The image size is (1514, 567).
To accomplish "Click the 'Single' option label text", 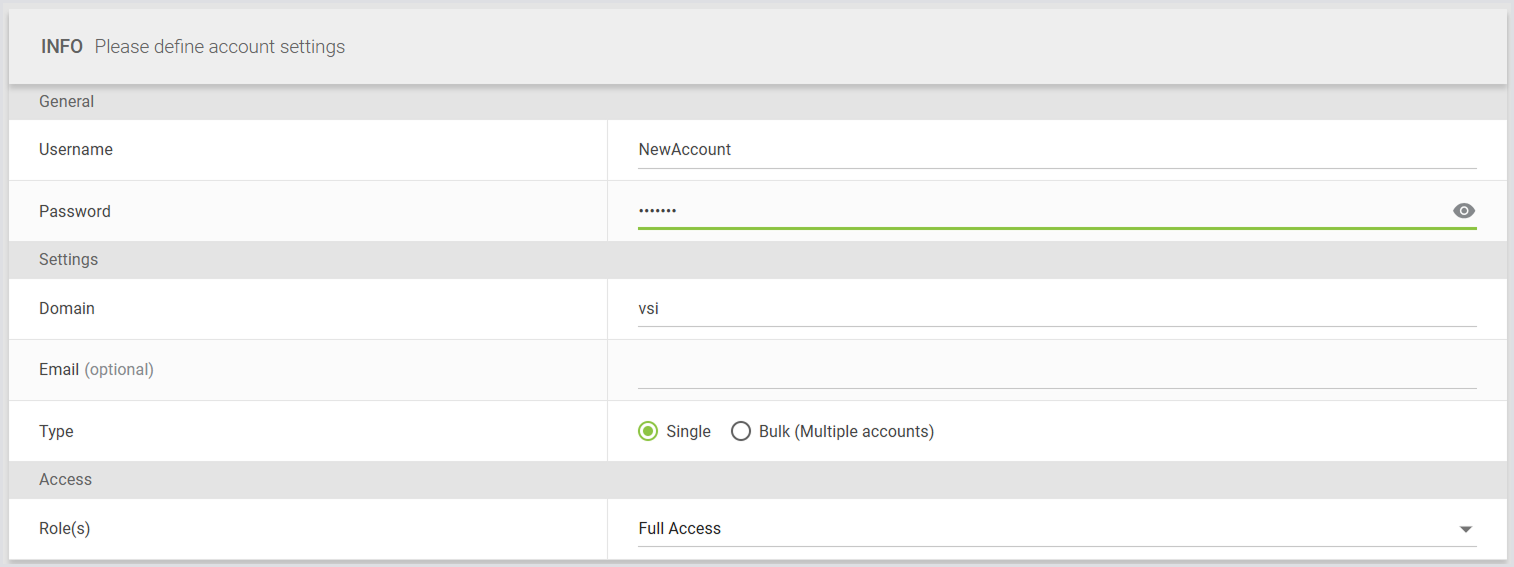I will [688, 432].
